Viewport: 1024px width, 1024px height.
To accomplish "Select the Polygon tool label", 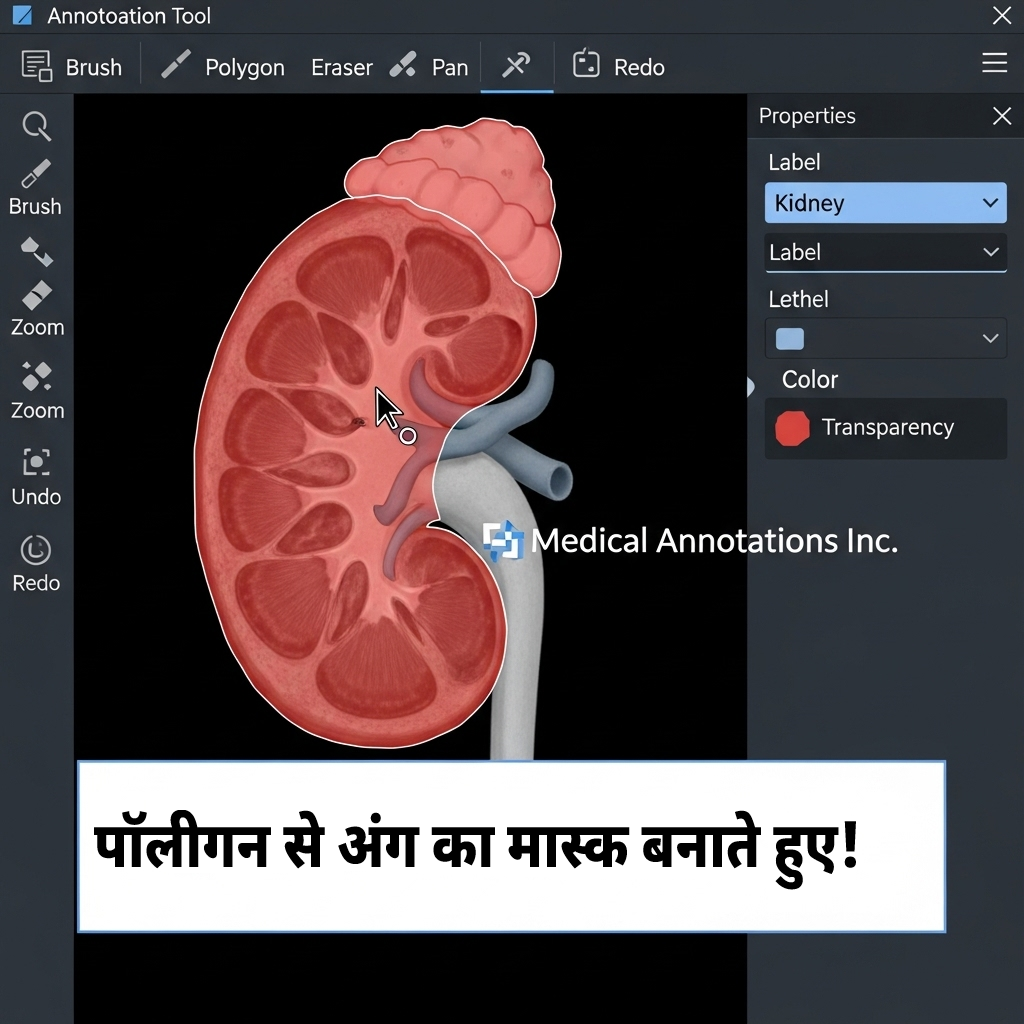I will (245, 68).
